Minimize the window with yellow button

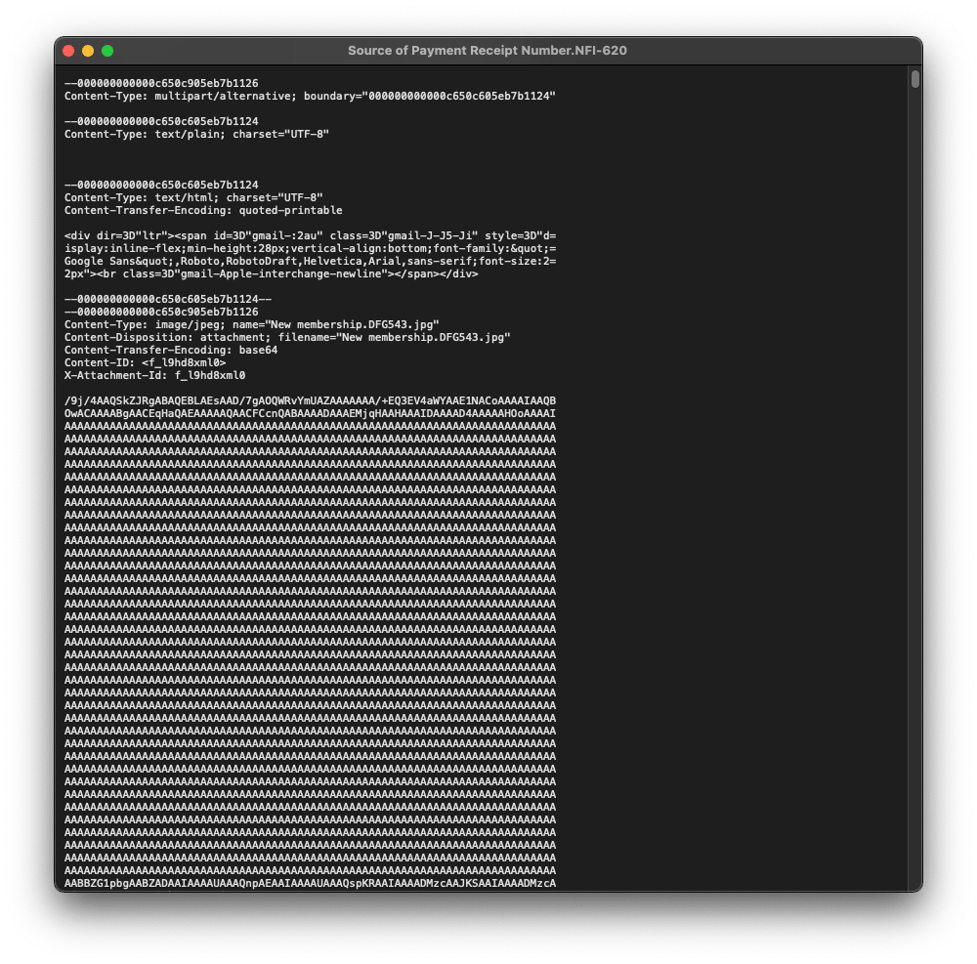click(88, 51)
